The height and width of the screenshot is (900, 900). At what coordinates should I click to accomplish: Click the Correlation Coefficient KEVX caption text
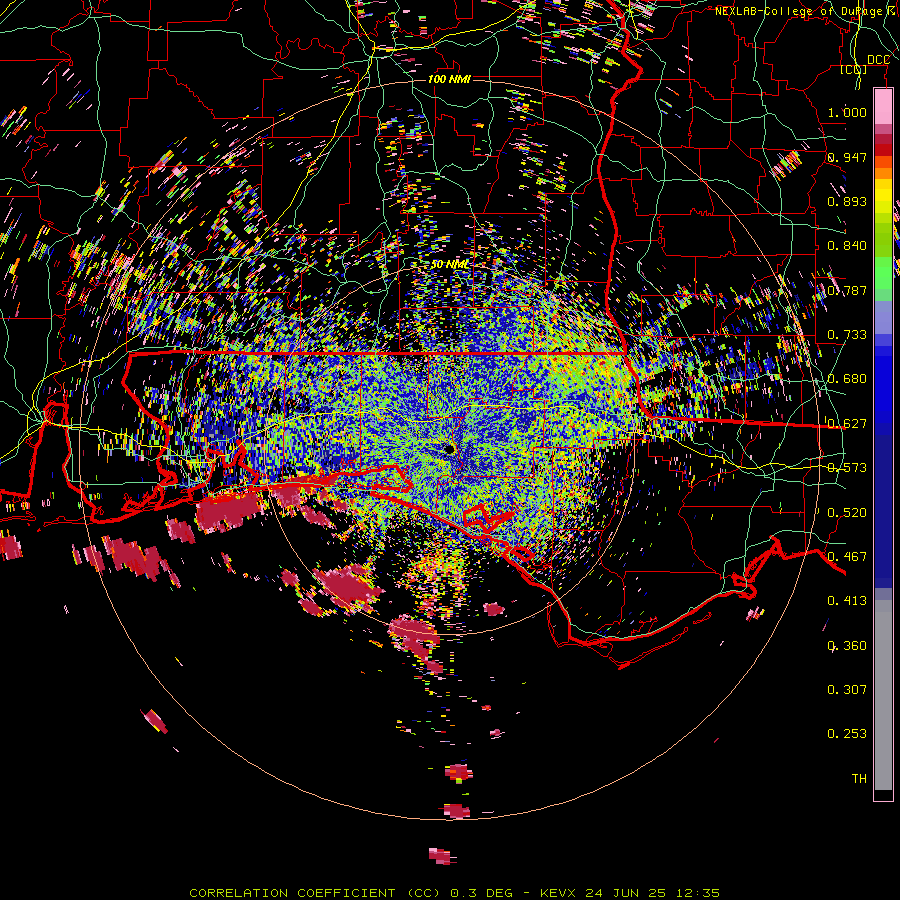455,893
